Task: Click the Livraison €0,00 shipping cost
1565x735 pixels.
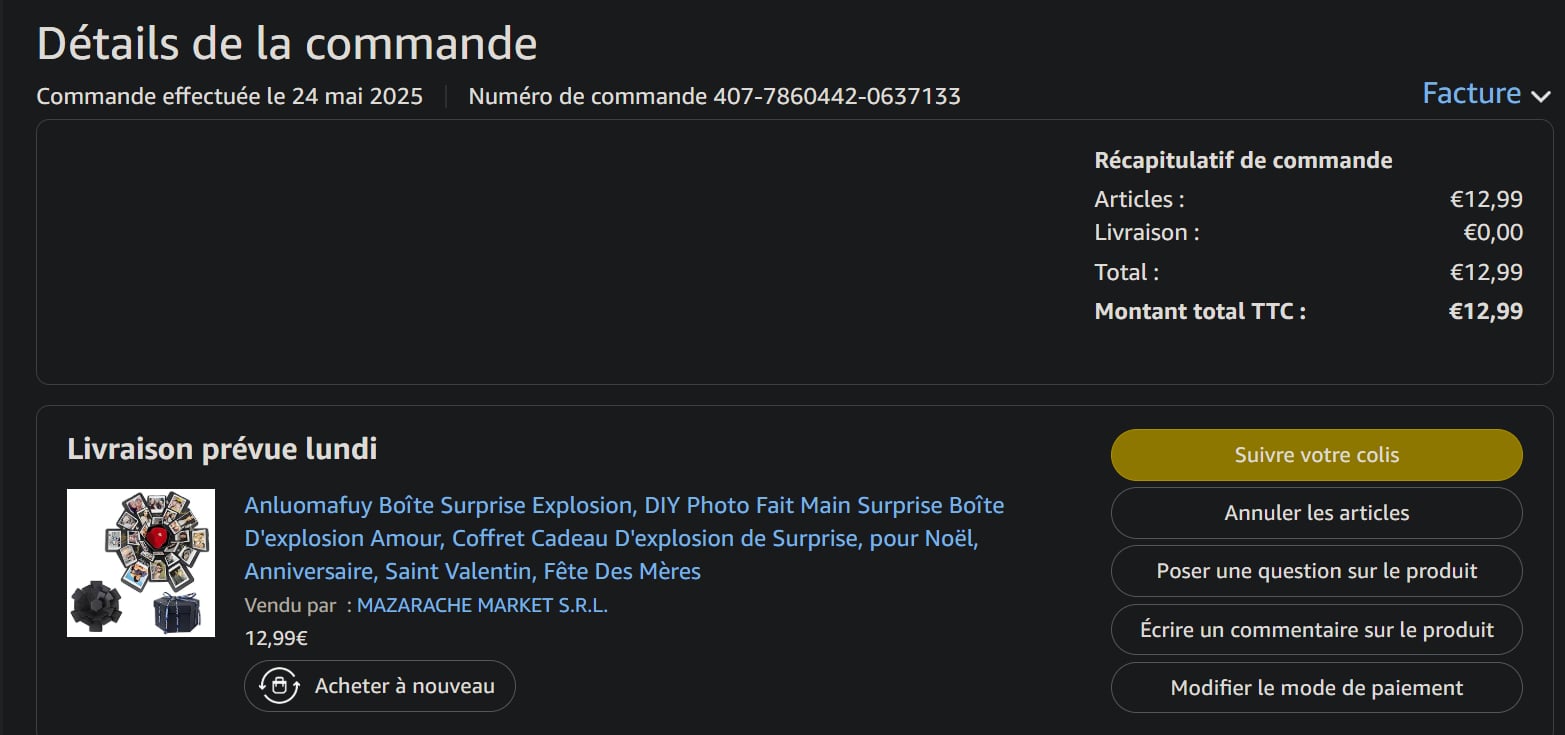Action: (1493, 233)
